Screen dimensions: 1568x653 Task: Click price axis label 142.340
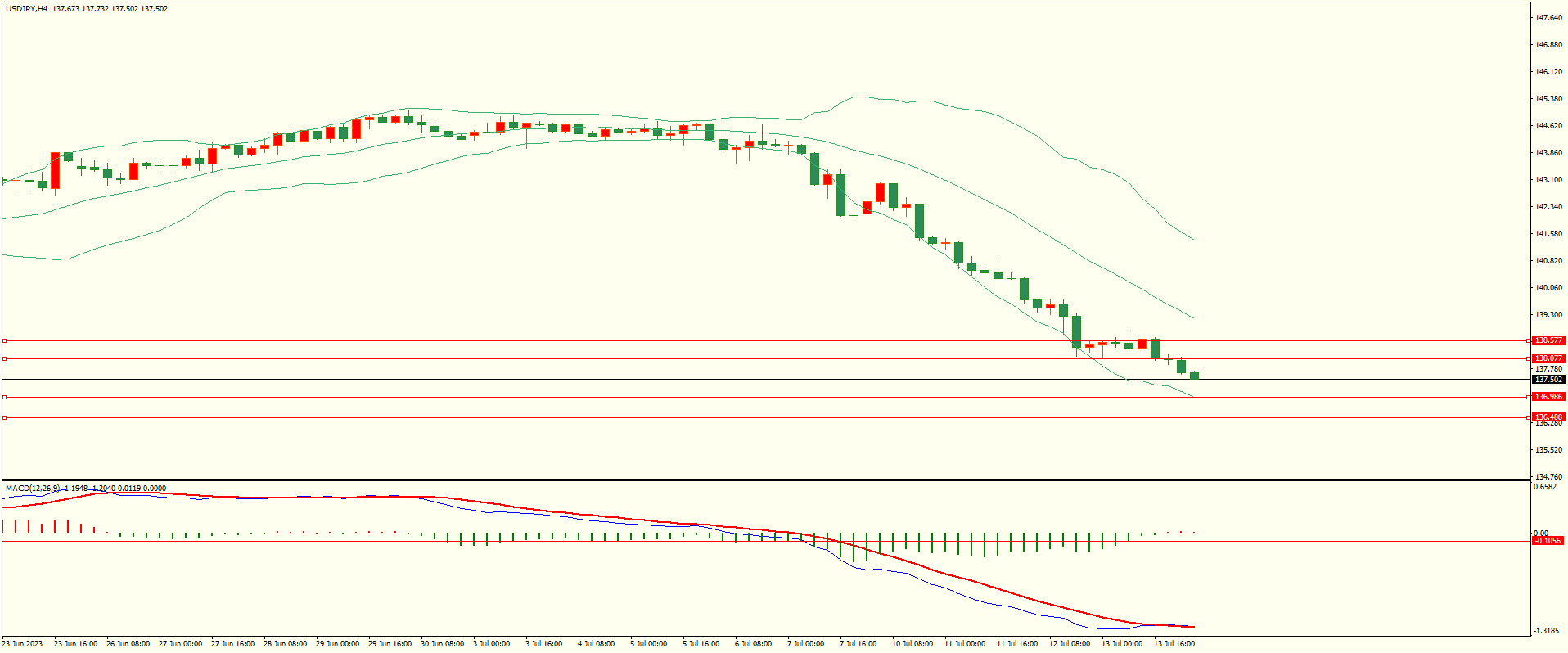(x=1548, y=207)
